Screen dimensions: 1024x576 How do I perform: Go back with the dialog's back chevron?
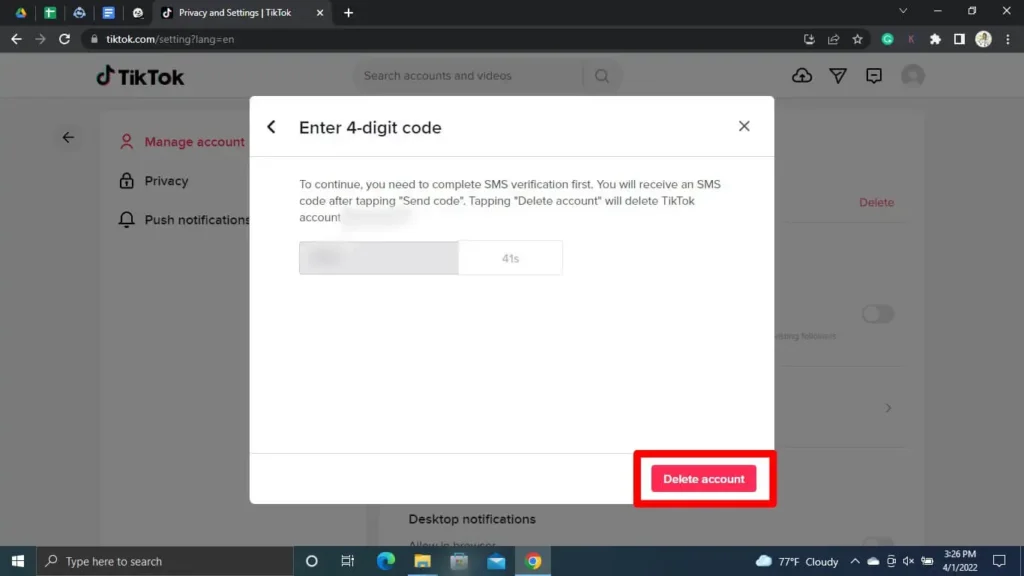point(272,127)
